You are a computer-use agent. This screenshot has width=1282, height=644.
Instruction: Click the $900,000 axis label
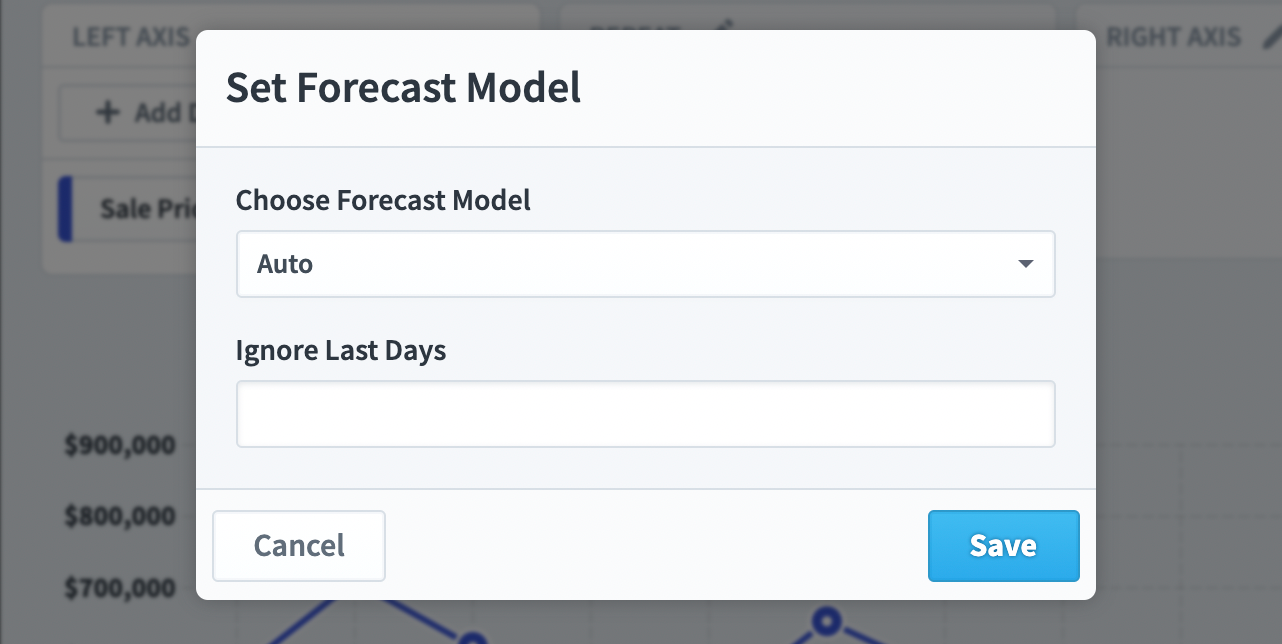pyautogui.click(x=120, y=445)
